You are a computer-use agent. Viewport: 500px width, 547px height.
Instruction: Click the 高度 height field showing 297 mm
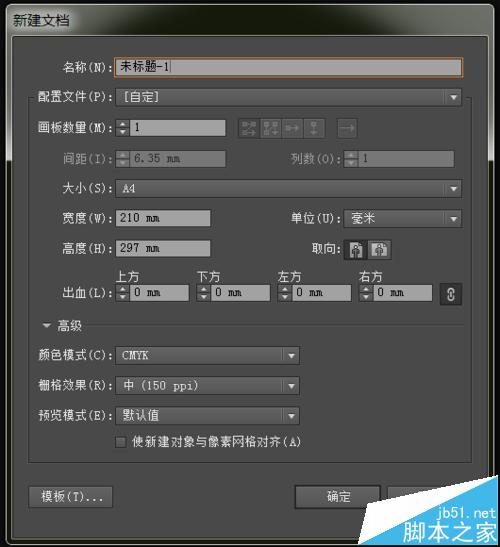tap(163, 248)
